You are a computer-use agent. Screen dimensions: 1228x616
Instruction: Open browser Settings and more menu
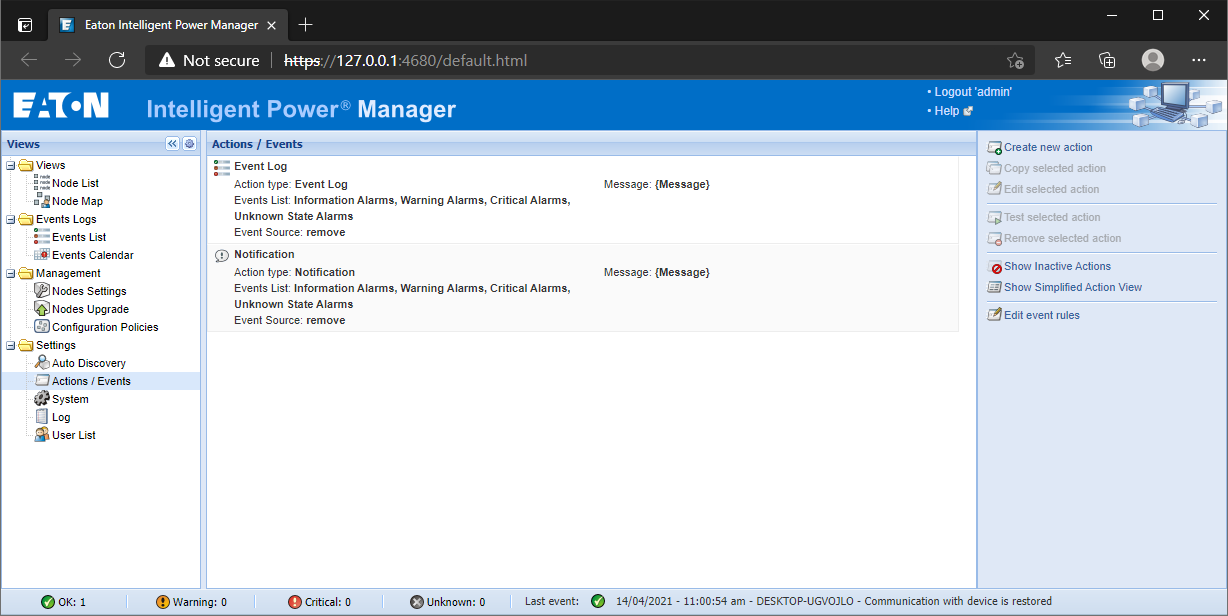click(x=1199, y=60)
